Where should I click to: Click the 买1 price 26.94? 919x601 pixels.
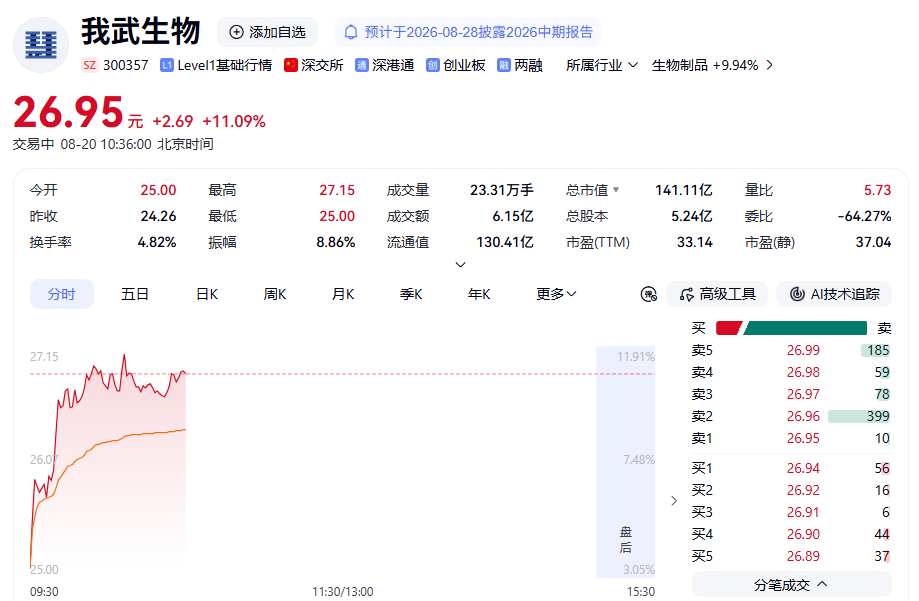[803, 468]
